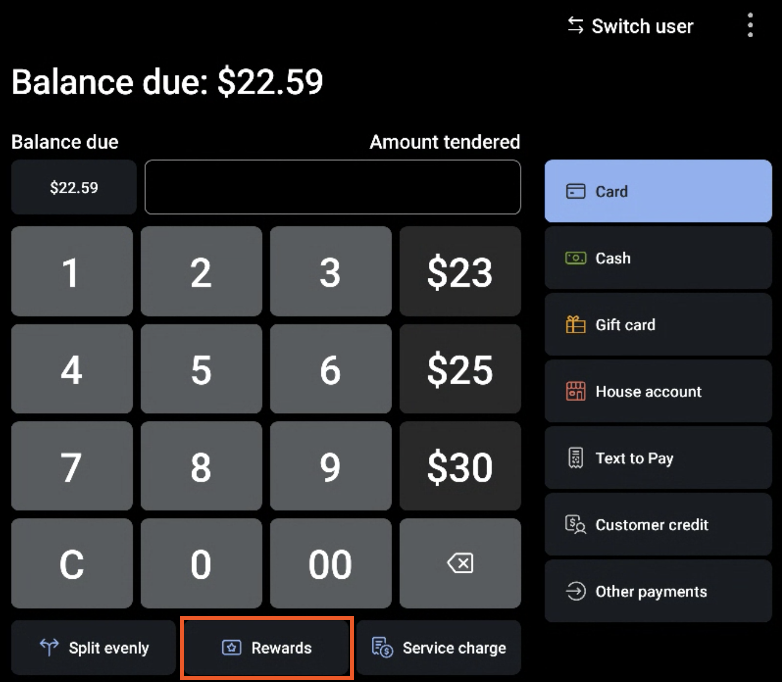Viewport: 782px width, 684px height.
Task: Choose Split evenly for the bill
Action: [93, 648]
